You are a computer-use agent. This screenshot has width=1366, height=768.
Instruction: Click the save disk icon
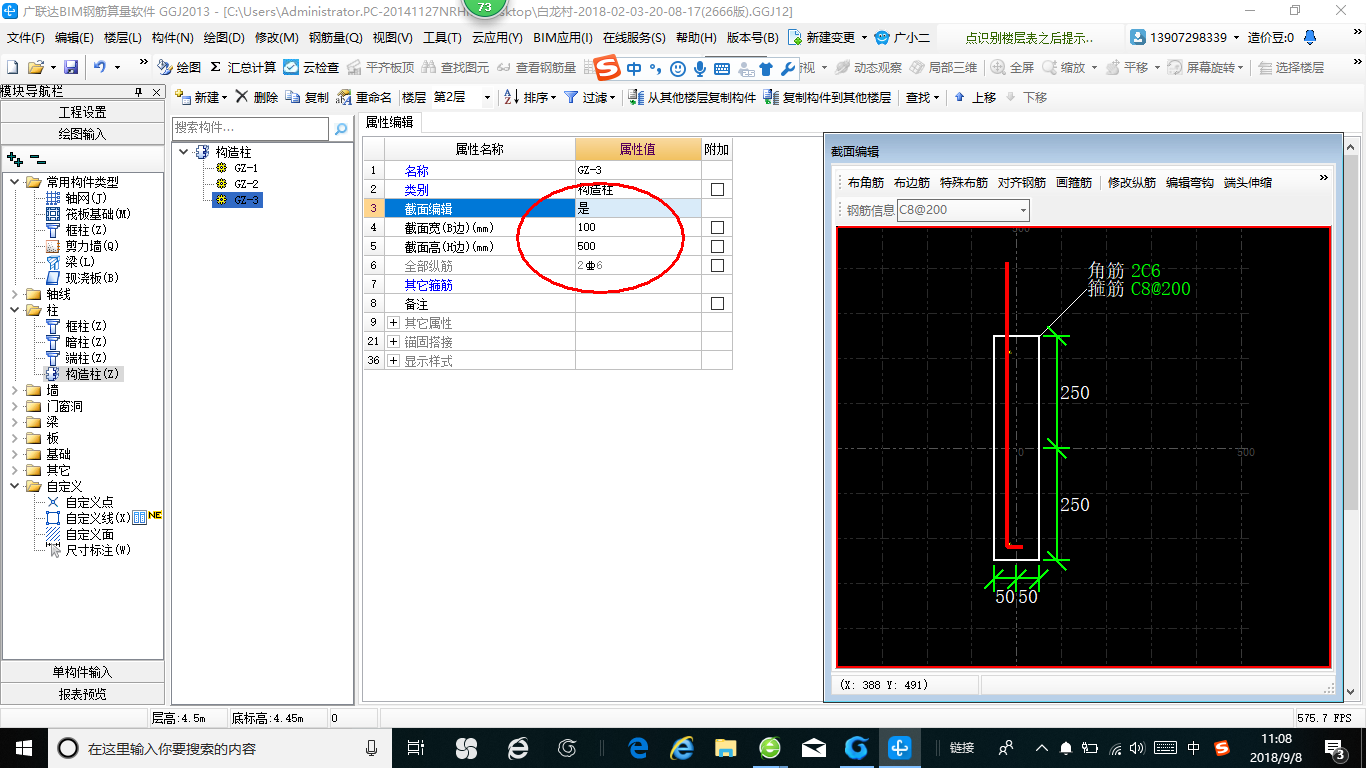coord(71,67)
